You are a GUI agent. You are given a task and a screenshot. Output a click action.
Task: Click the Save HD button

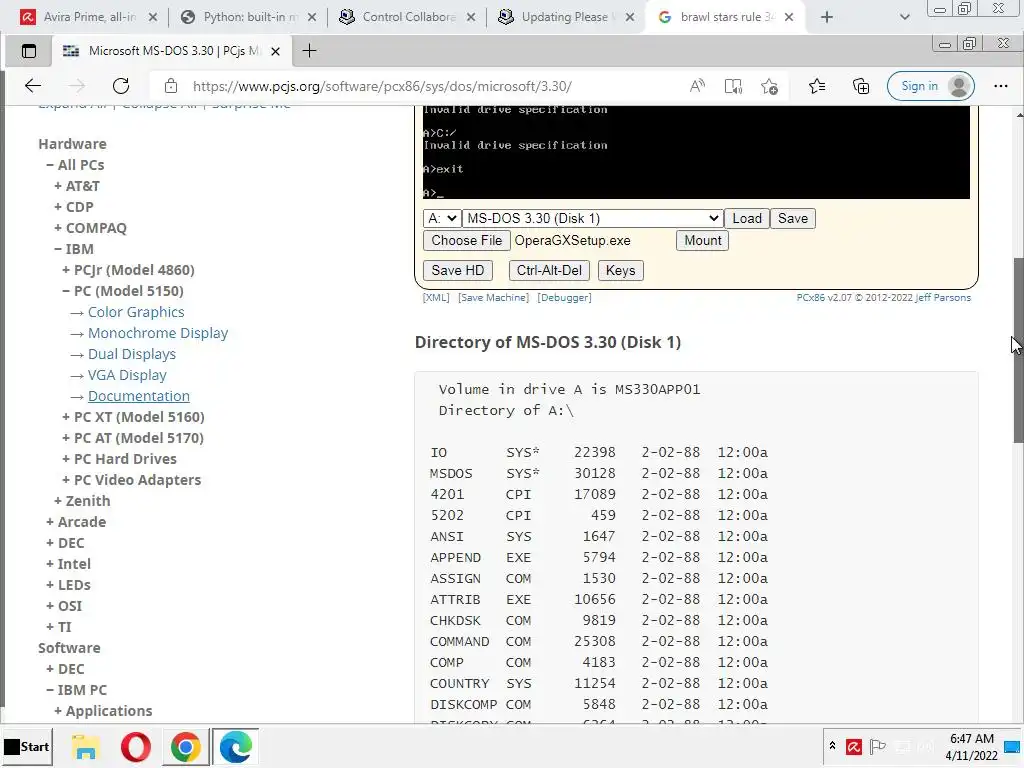[x=457, y=270]
